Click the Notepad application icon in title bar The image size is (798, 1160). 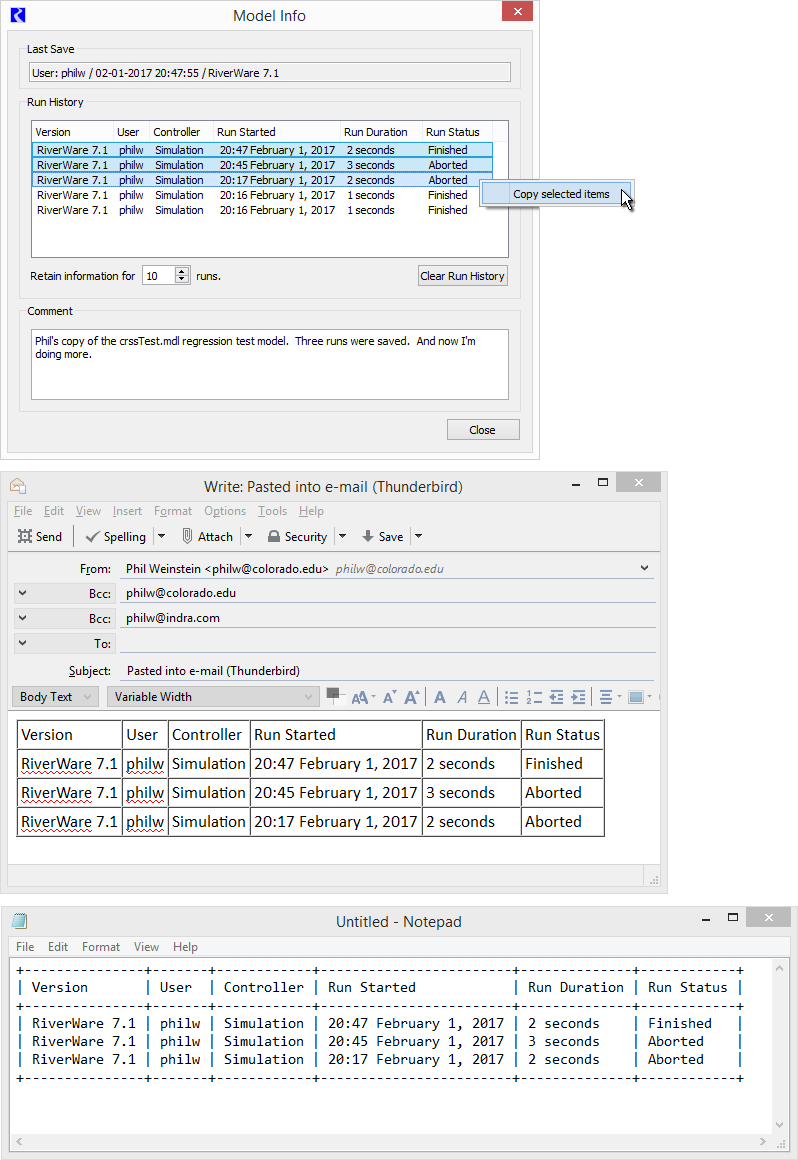[20, 921]
